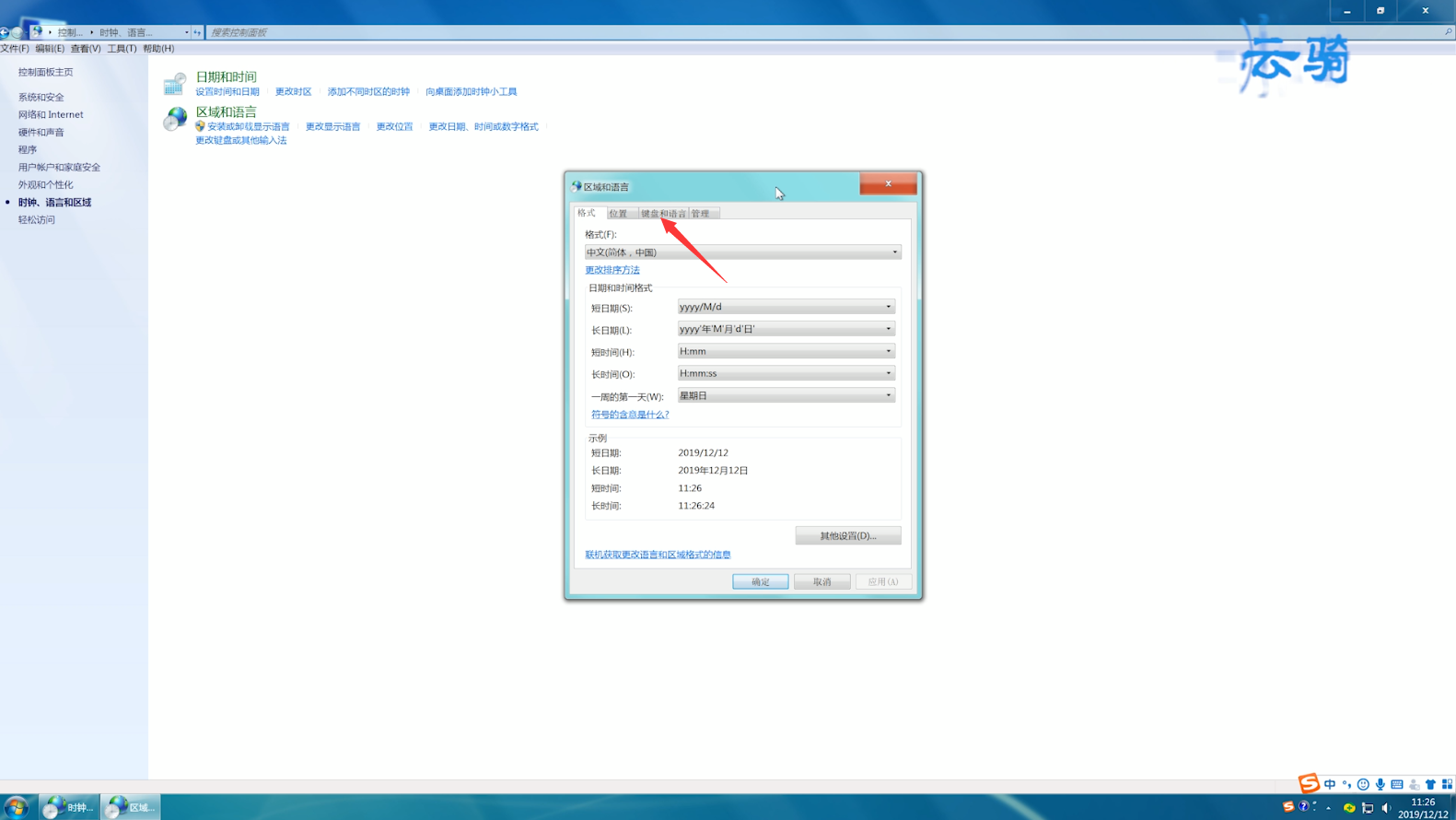Click the 向桌面添加时钟小工具 link
The image size is (1456, 820).
coord(472,91)
